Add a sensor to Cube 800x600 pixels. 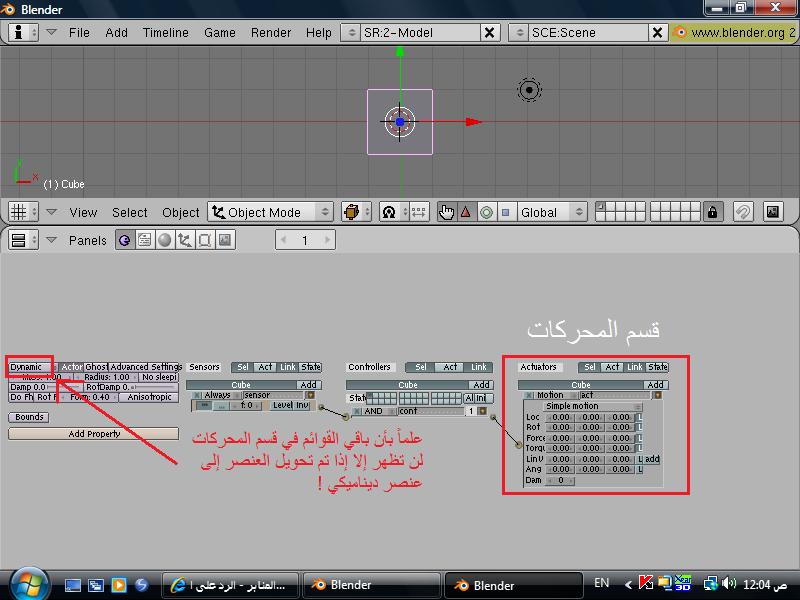(x=308, y=385)
